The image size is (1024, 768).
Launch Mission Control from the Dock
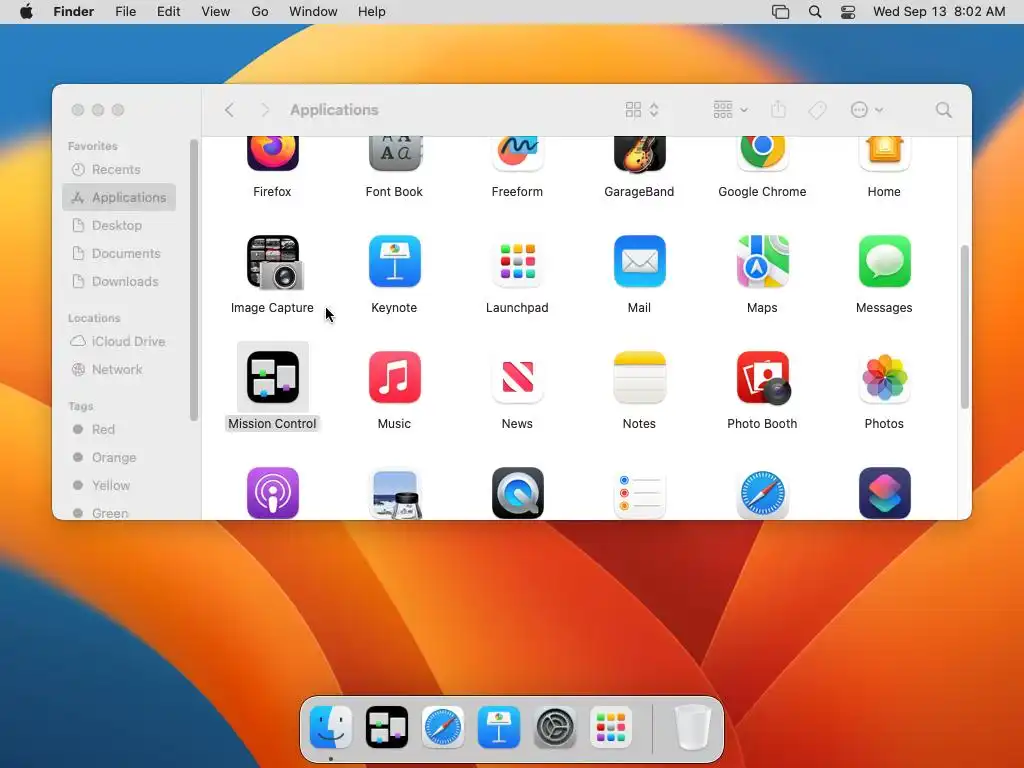click(387, 727)
